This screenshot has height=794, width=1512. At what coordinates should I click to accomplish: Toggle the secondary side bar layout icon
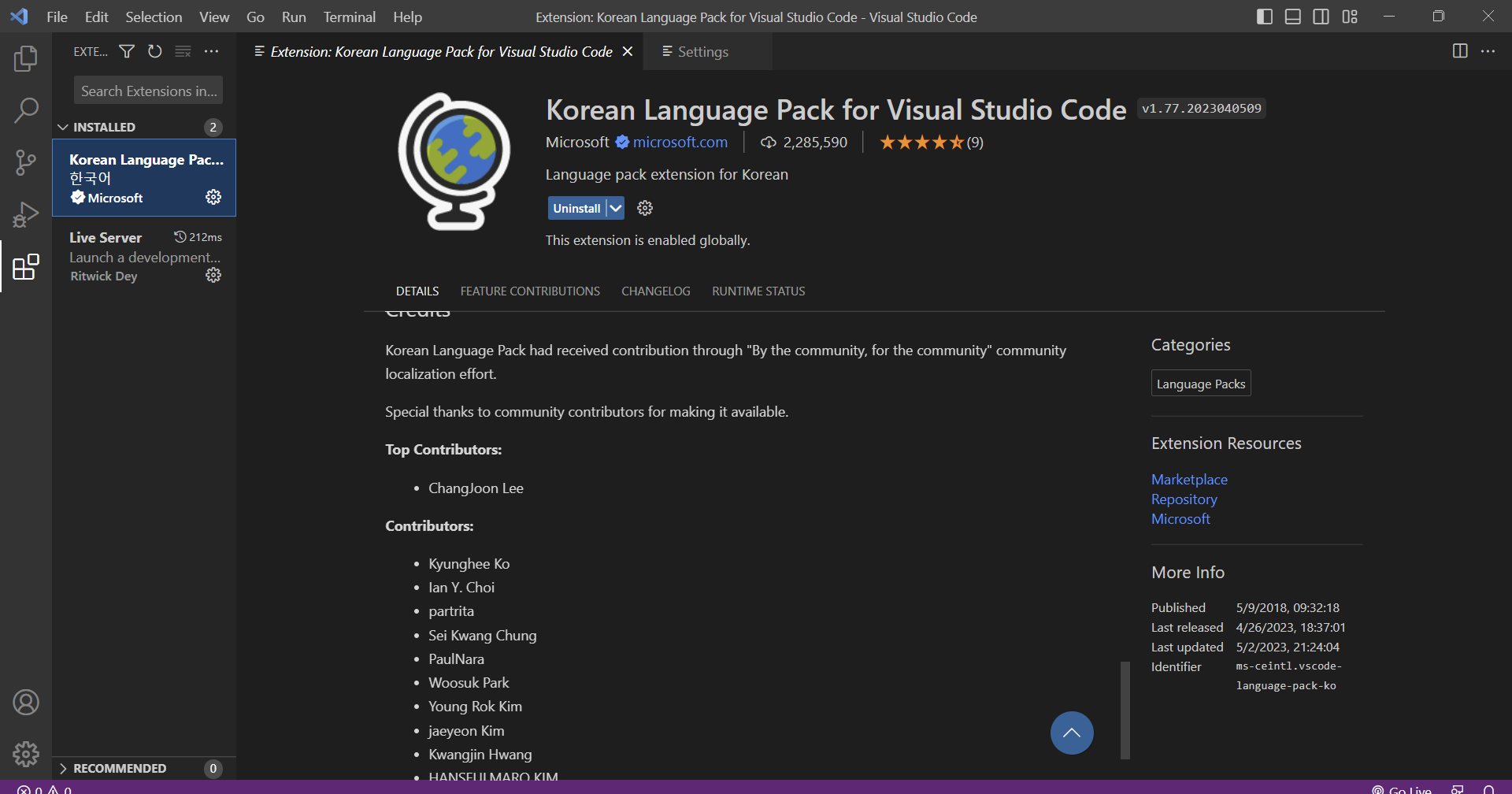1321,17
